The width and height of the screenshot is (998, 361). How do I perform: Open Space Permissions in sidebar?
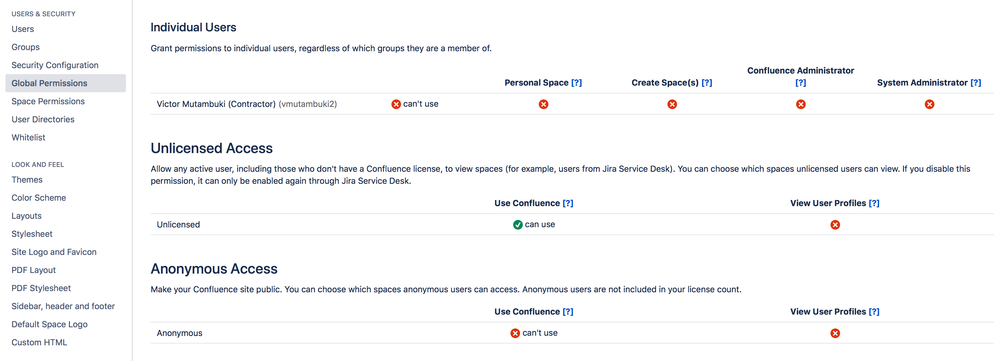(48, 101)
